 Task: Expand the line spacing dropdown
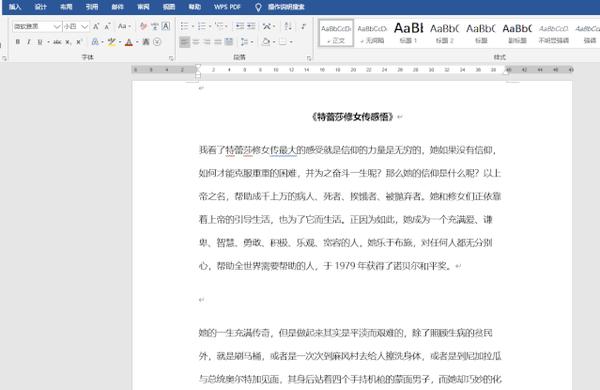tap(252, 42)
